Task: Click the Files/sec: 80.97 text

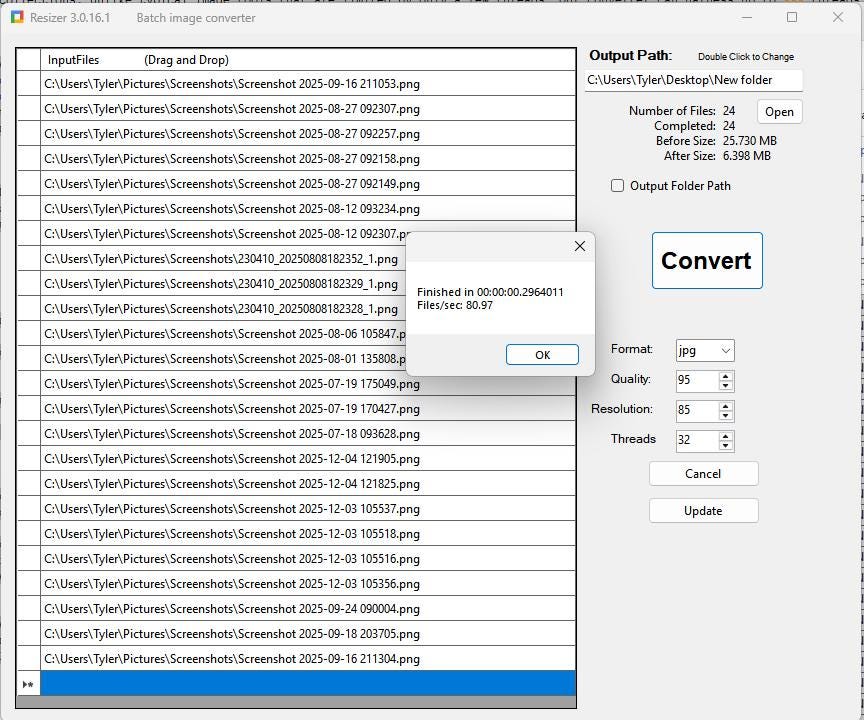Action: 455,305
